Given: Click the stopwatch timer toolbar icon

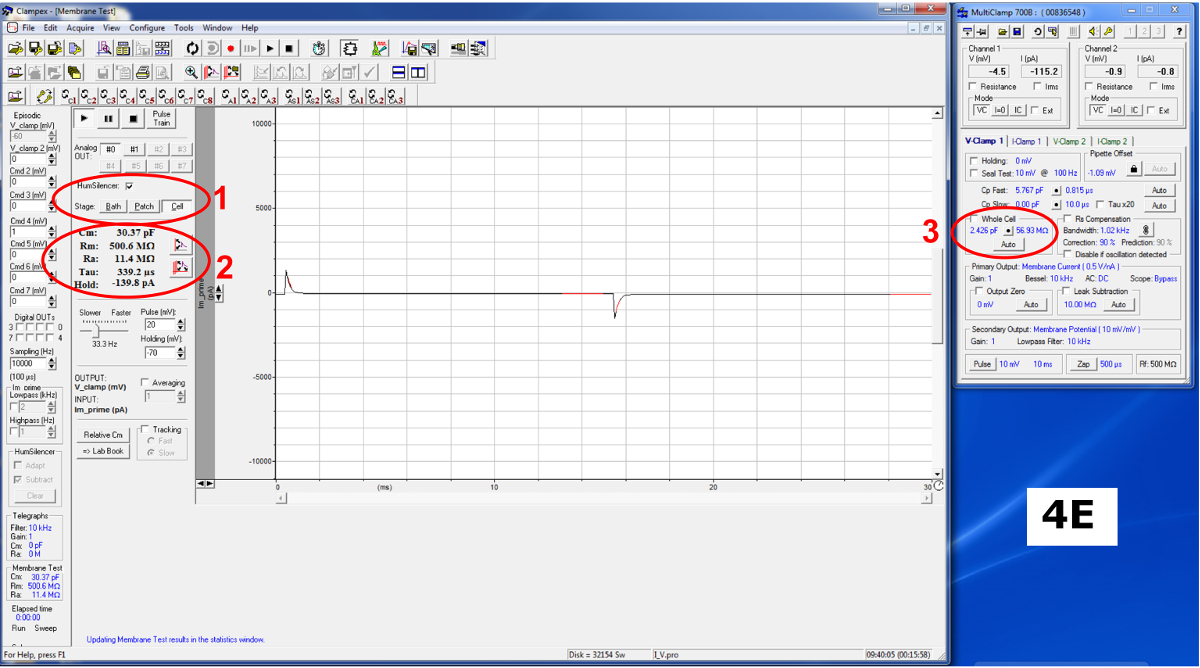Looking at the screenshot, I should 318,48.
